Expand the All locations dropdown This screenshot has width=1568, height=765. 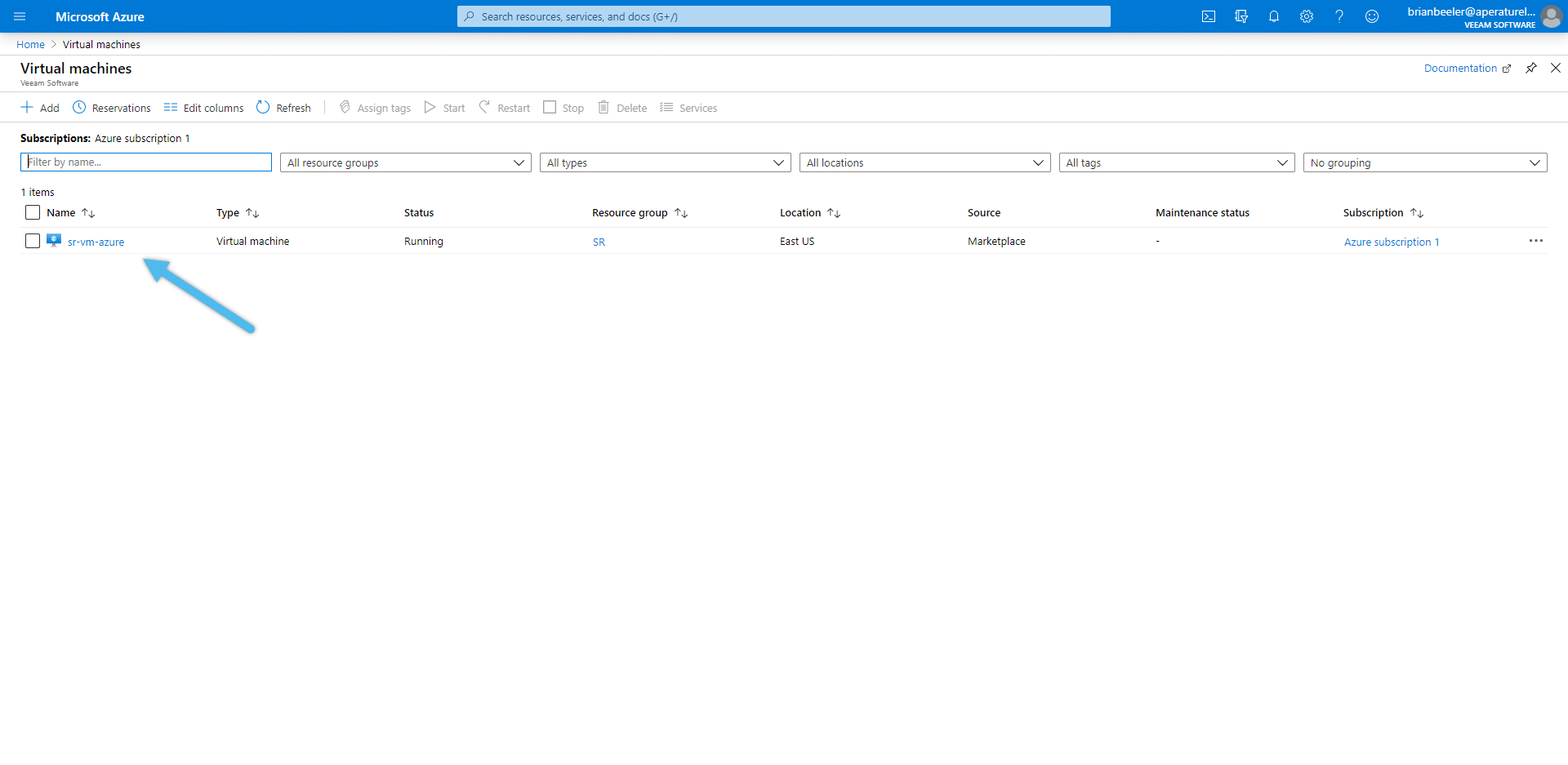click(925, 162)
